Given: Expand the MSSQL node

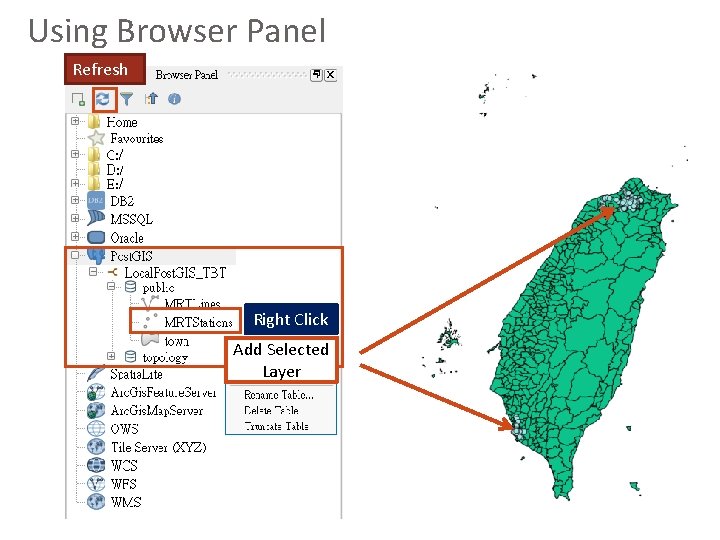Looking at the screenshot, I should coord(75,218).
